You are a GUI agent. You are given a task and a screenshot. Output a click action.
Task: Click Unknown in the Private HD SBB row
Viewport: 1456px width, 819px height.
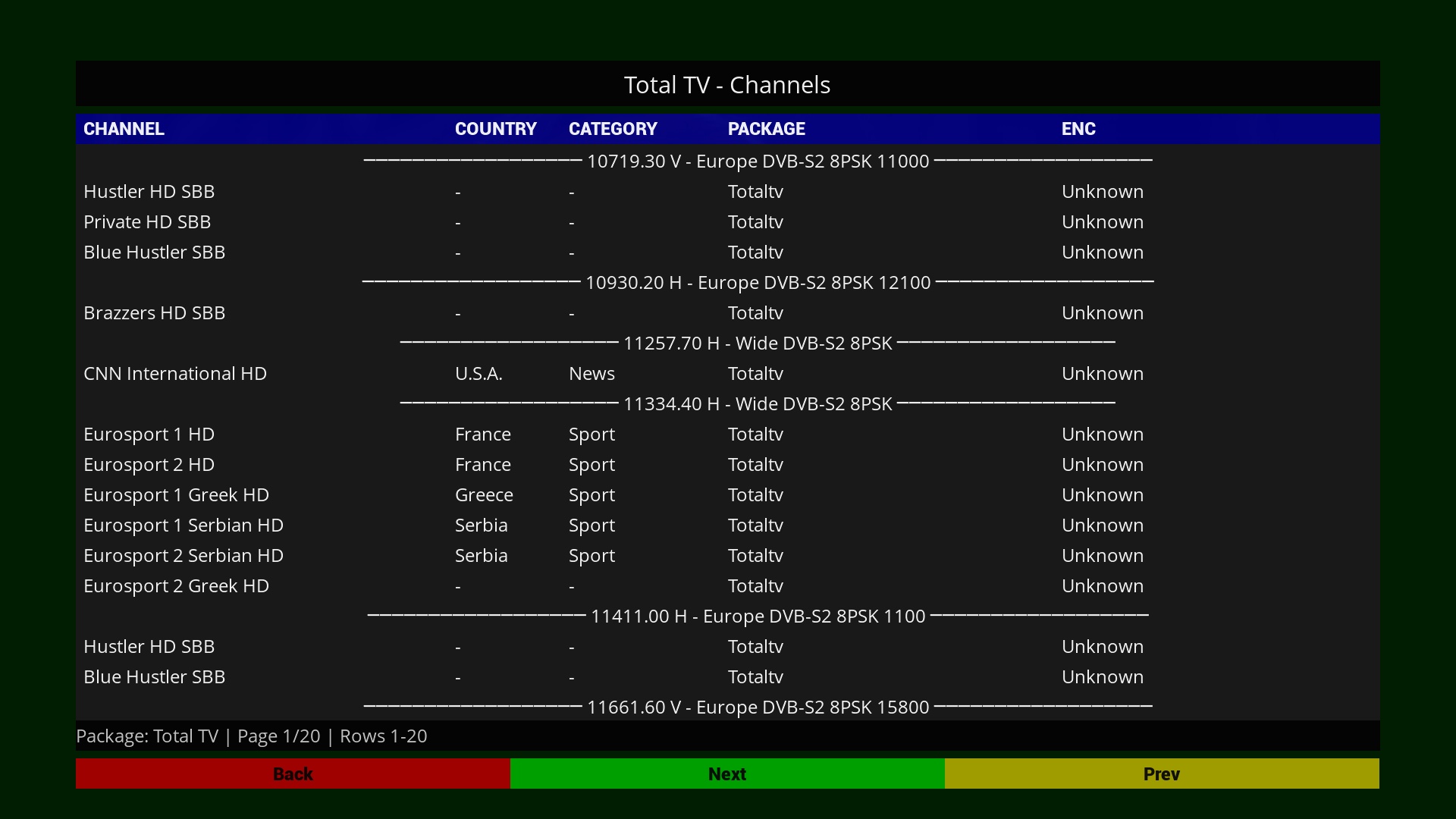pos(1103,221)
